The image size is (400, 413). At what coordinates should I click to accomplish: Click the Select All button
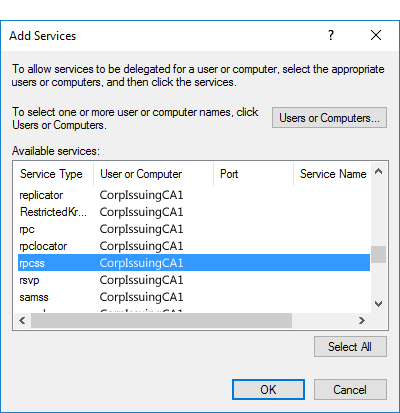350,347
